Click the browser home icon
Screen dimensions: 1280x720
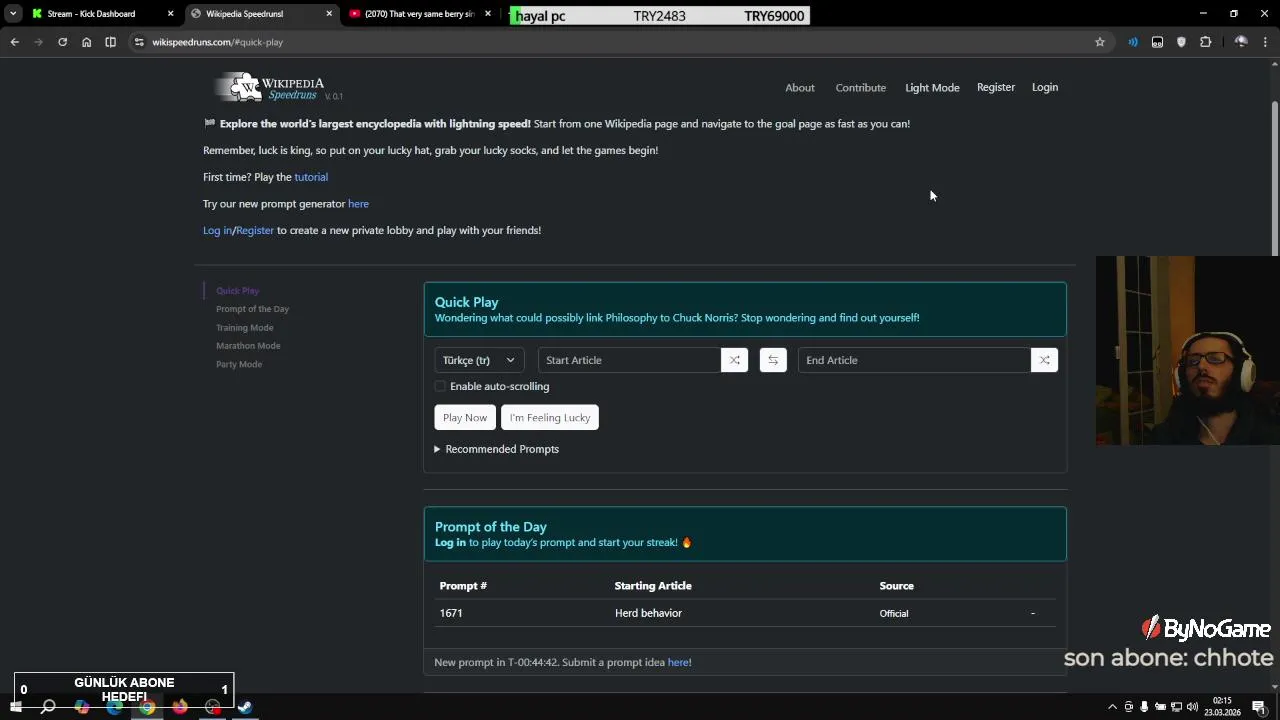[86, 42]
